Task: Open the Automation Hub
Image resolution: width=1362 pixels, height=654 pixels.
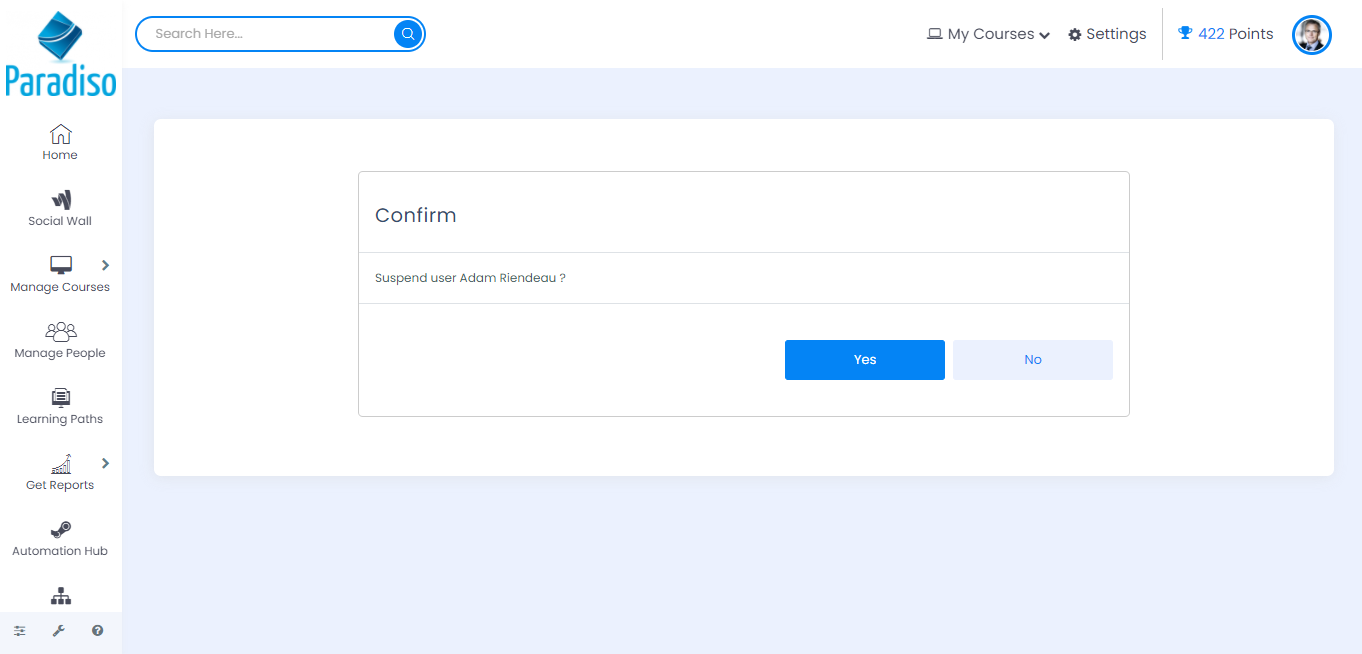Action: [60, 538]
